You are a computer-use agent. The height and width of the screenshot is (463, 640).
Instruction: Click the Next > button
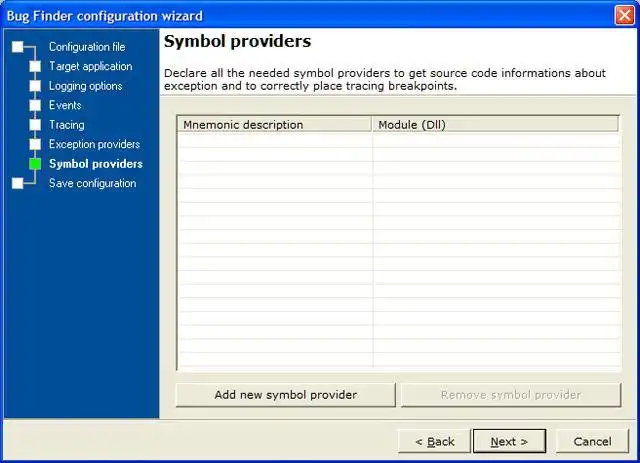[509, 441]
